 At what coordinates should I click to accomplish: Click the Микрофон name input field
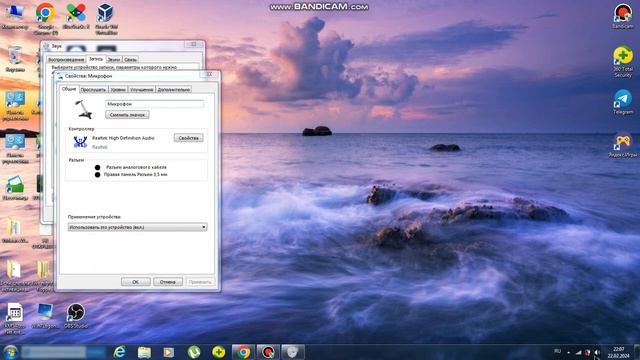154,104
